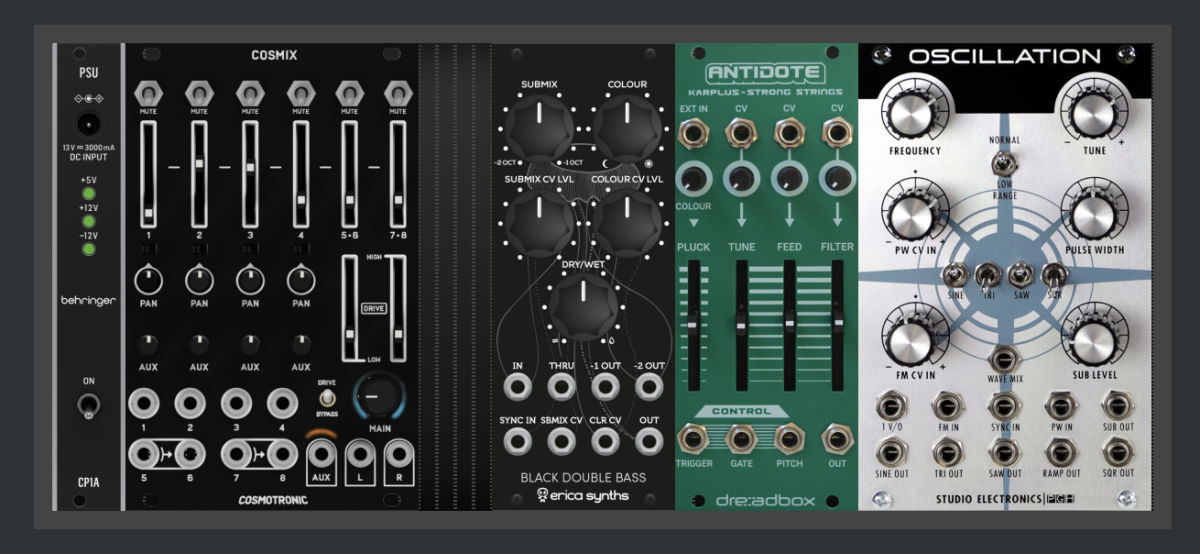Click the Oscillation PULSE WIDTH knob
The image size is (1200, 554).
1093,214
